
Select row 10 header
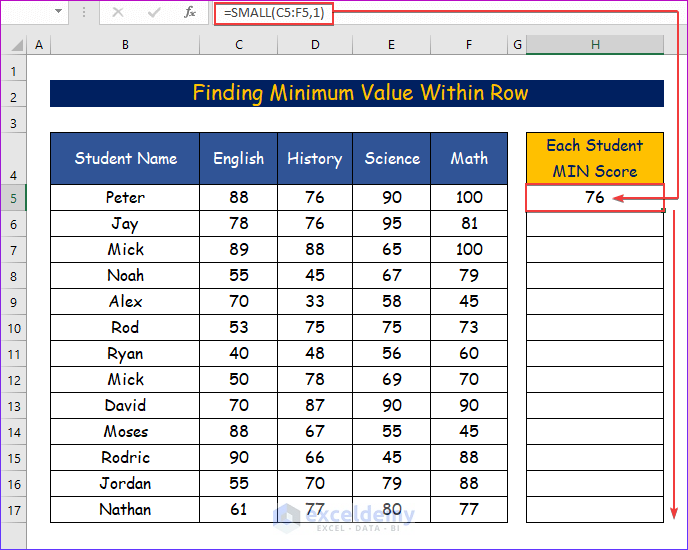pos(14,328)
